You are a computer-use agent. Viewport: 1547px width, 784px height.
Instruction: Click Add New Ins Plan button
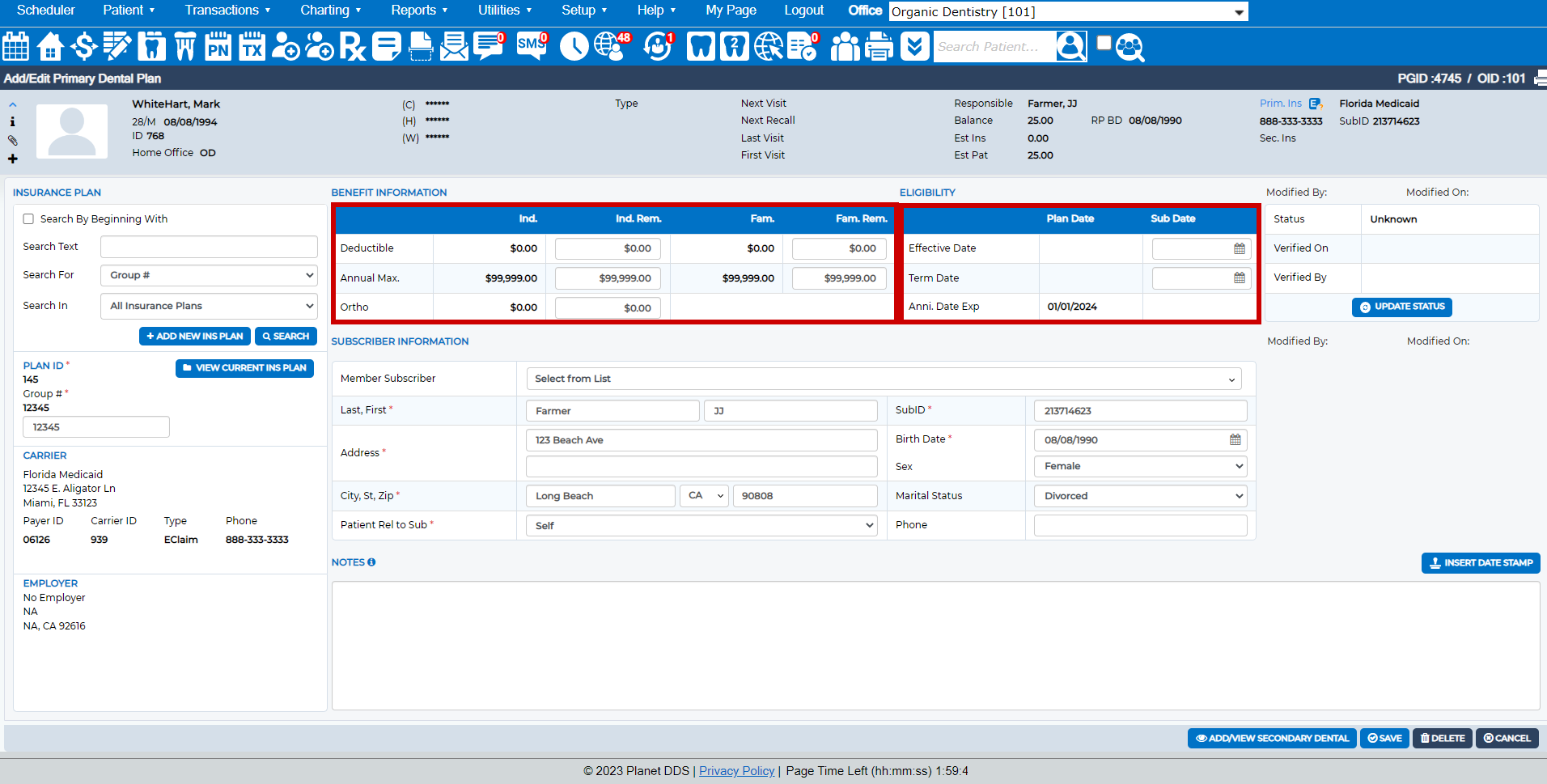(x=195, y=336)
